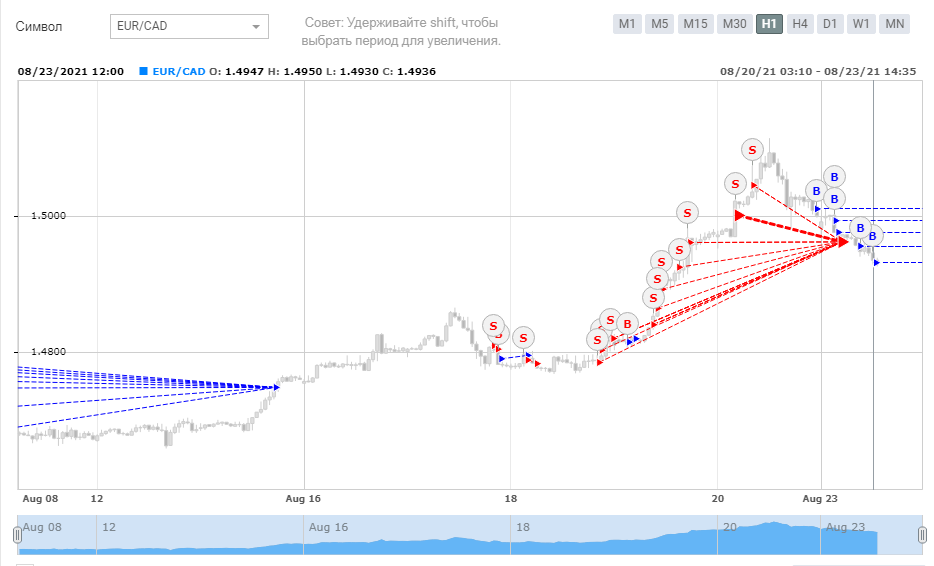Click the Символ label

click(x=39, y=27)
